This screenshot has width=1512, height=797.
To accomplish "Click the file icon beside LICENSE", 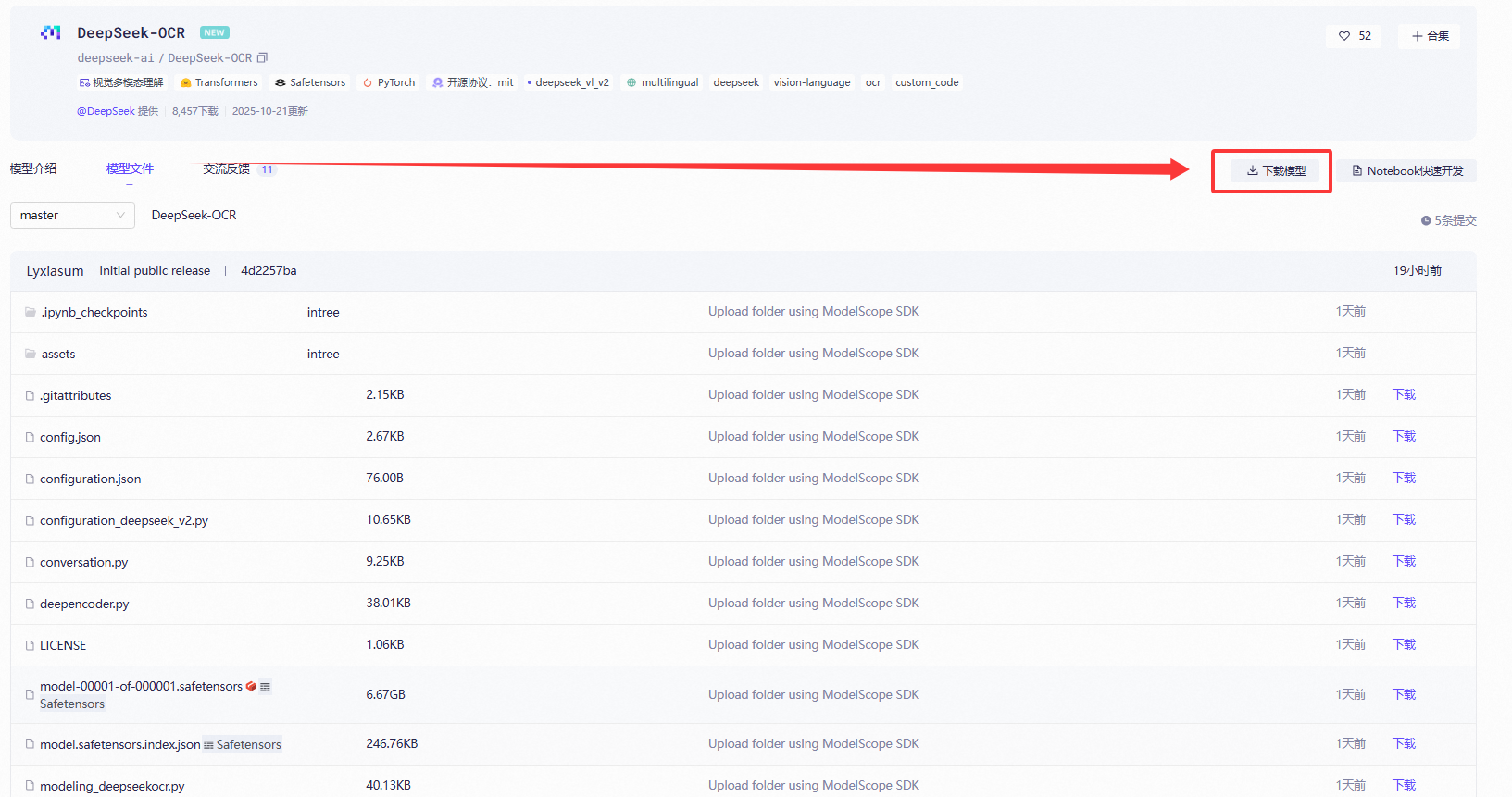I will pos(30,645).
